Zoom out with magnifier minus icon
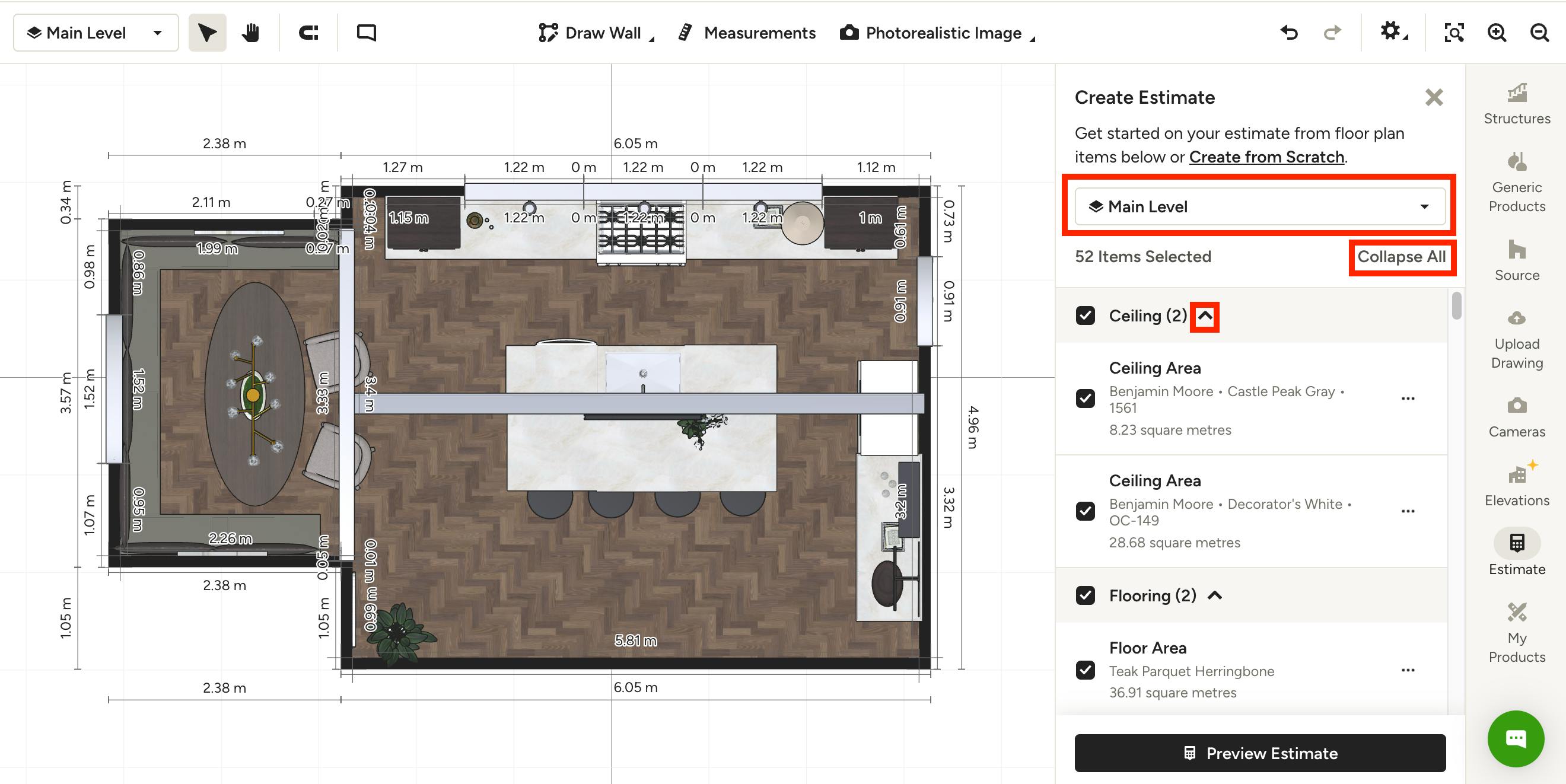 point(1539,33)
